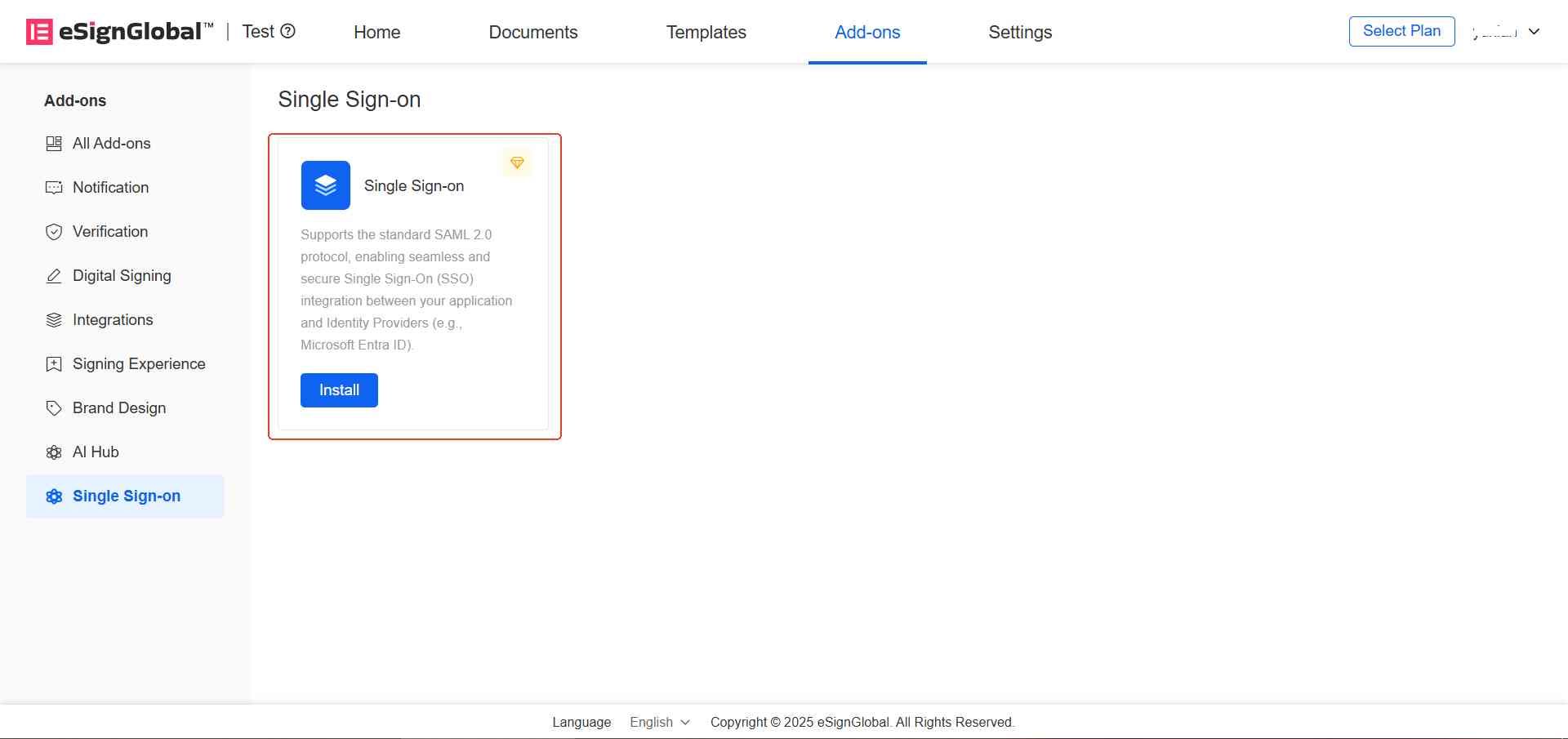Select Notification in the sidebar
The height and width of the screenshot is (739, 1568).
pyautogui.click(x=125, y=188)
